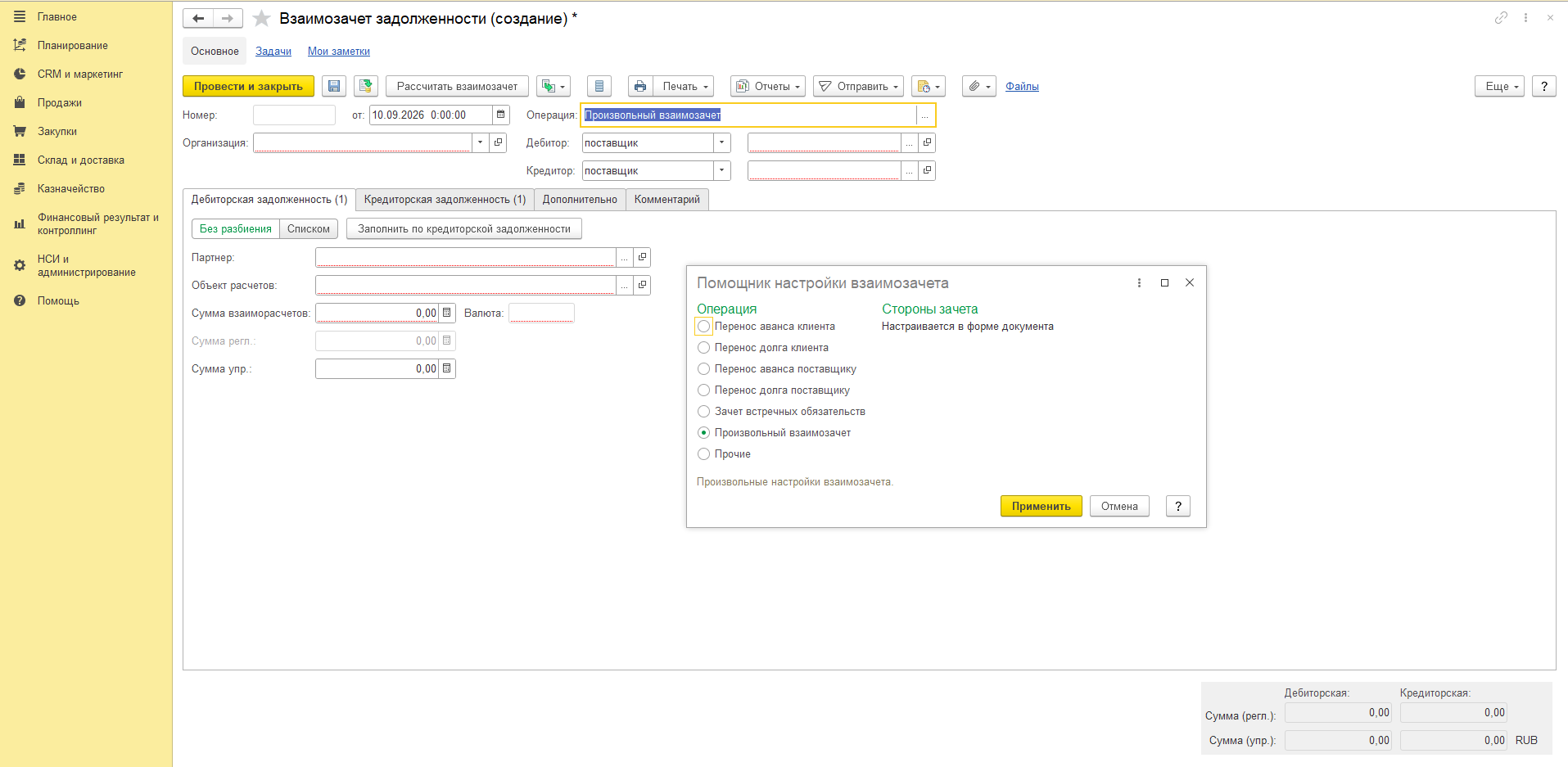The height and width of the screenshot is (767, 1568).
Task: Click the post document icon
Action: click(x=366, y=86)
